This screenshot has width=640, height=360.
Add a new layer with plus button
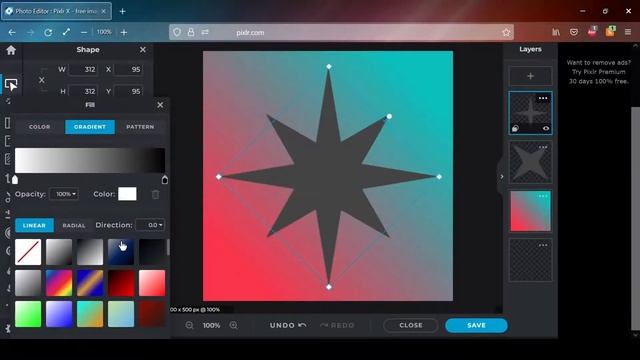(530, 76)
